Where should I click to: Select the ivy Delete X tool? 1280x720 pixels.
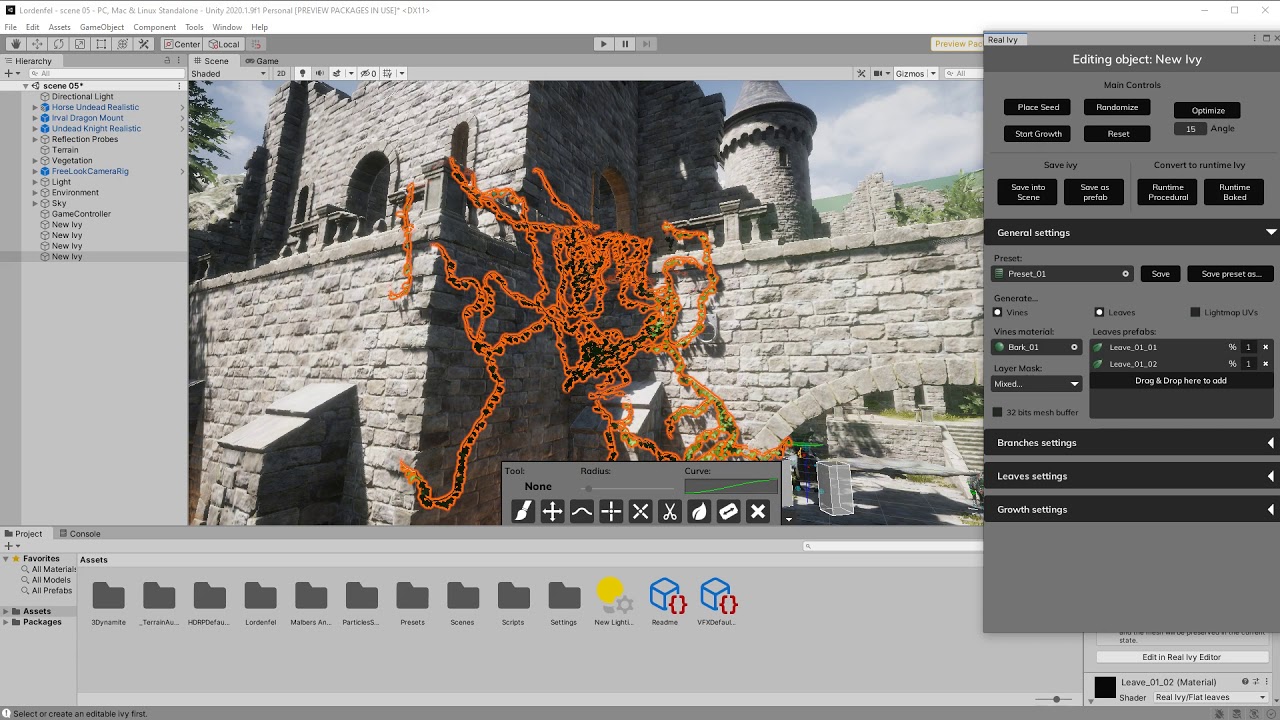(x=758, y=512)
